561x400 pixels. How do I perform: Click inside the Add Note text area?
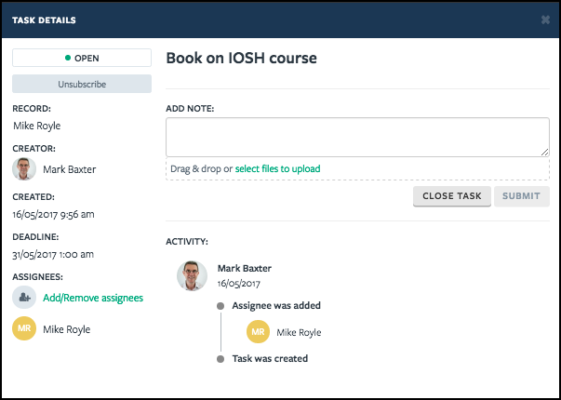coord(357,137)
